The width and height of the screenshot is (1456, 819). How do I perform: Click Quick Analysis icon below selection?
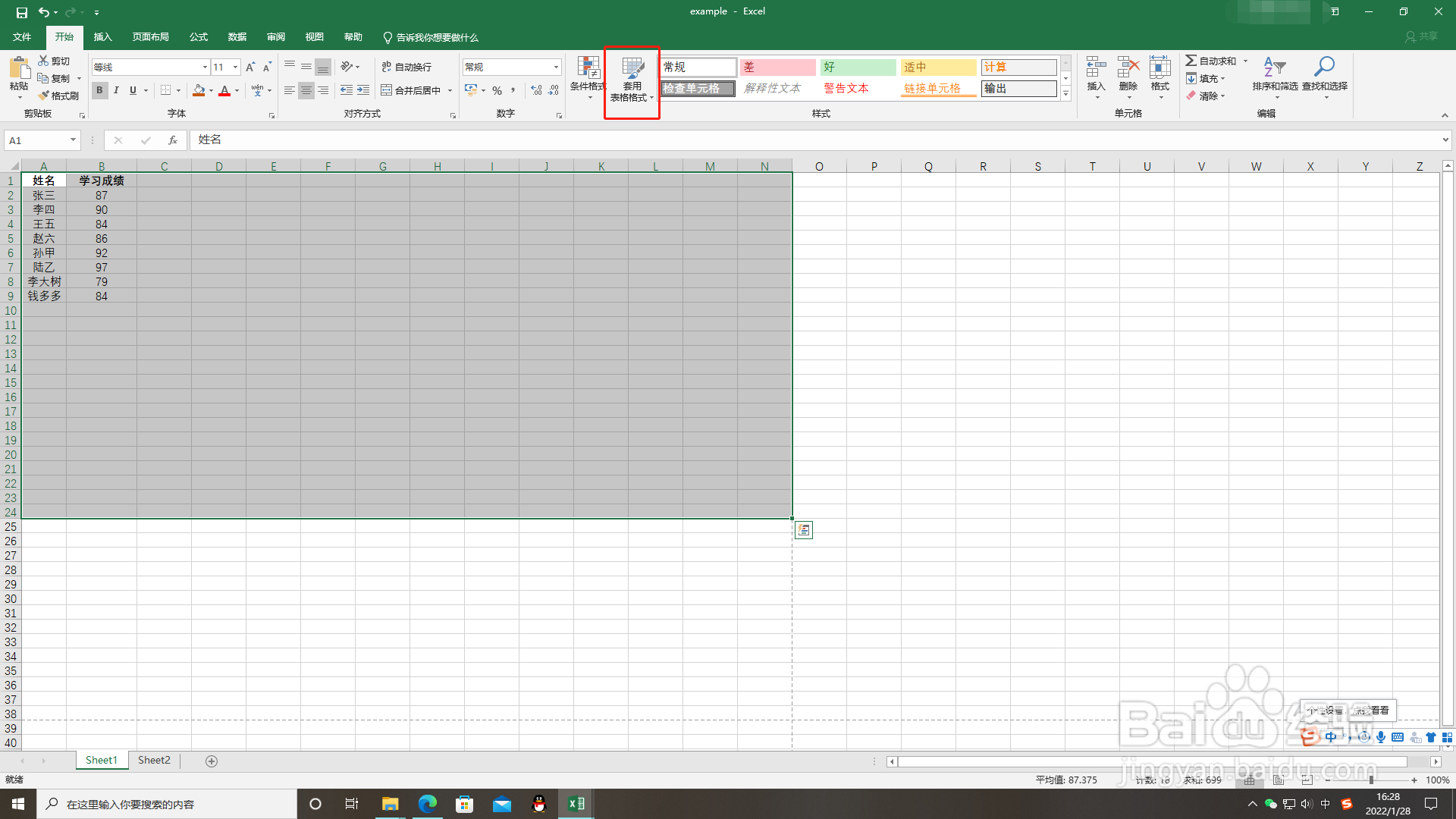point(803,530)
